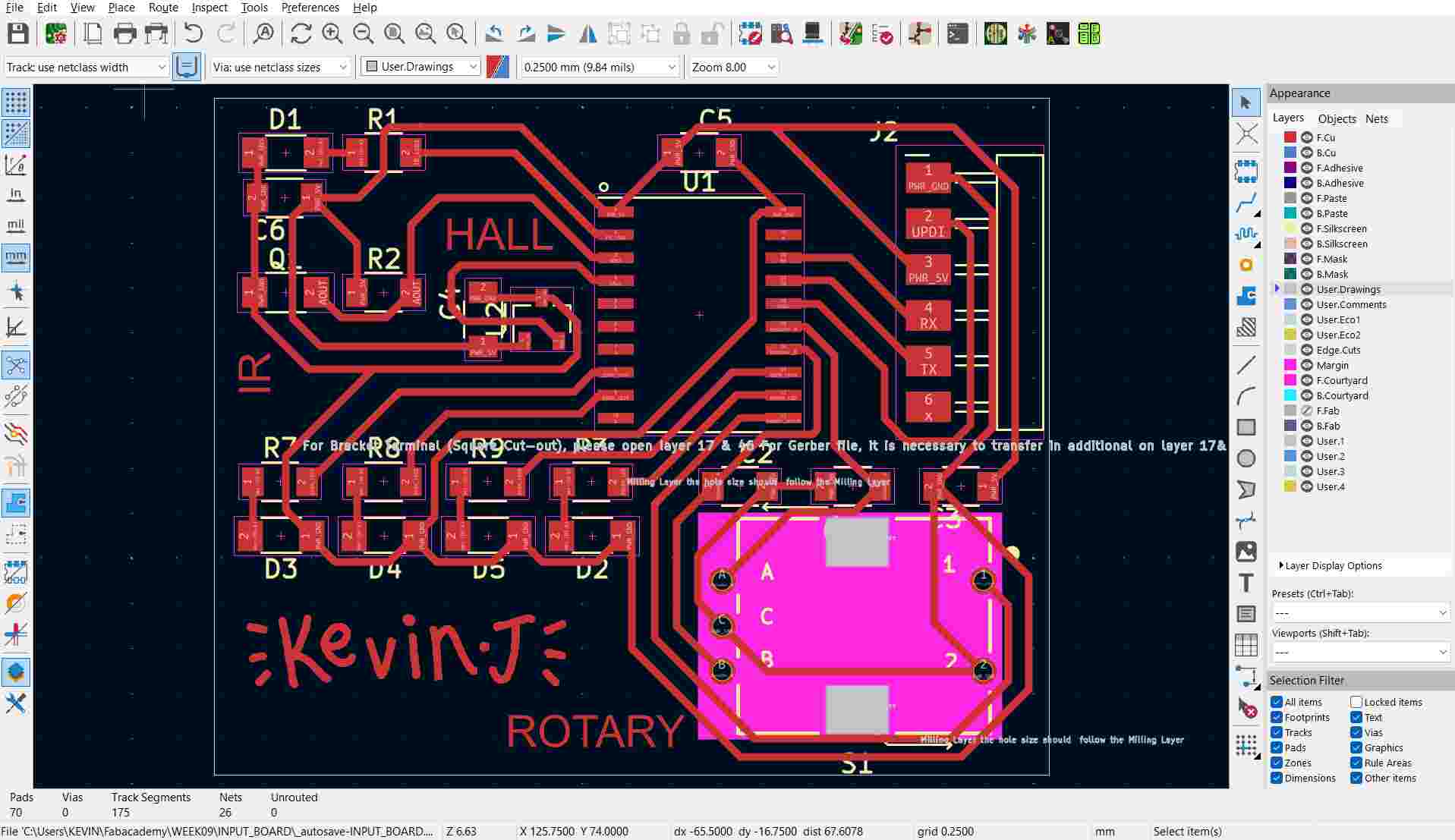Click the F.Cu color swatch
This screenshot has width=1455, height=840.
(x=1290, y=137)
